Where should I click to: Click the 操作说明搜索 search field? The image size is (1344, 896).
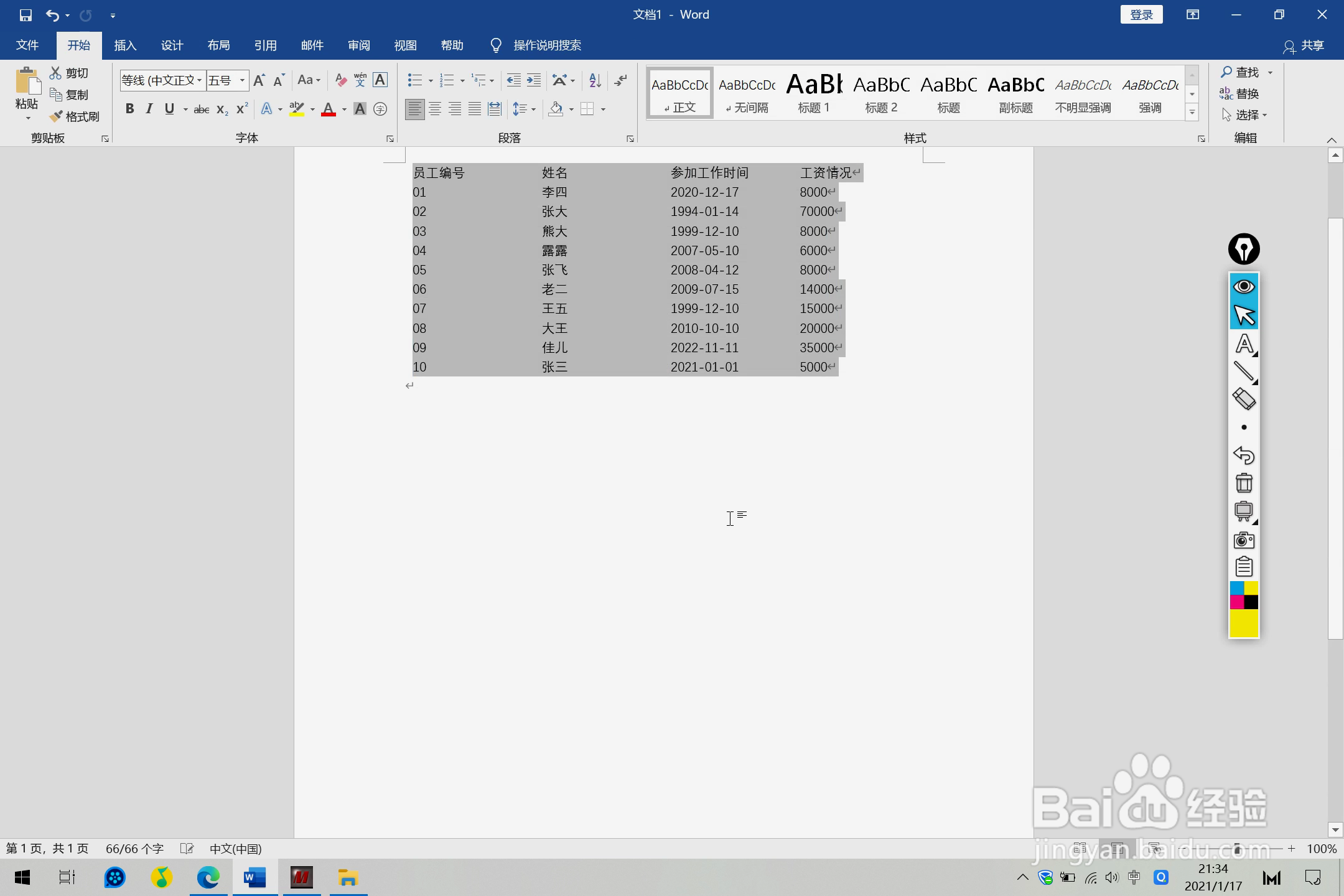(547, 45)
